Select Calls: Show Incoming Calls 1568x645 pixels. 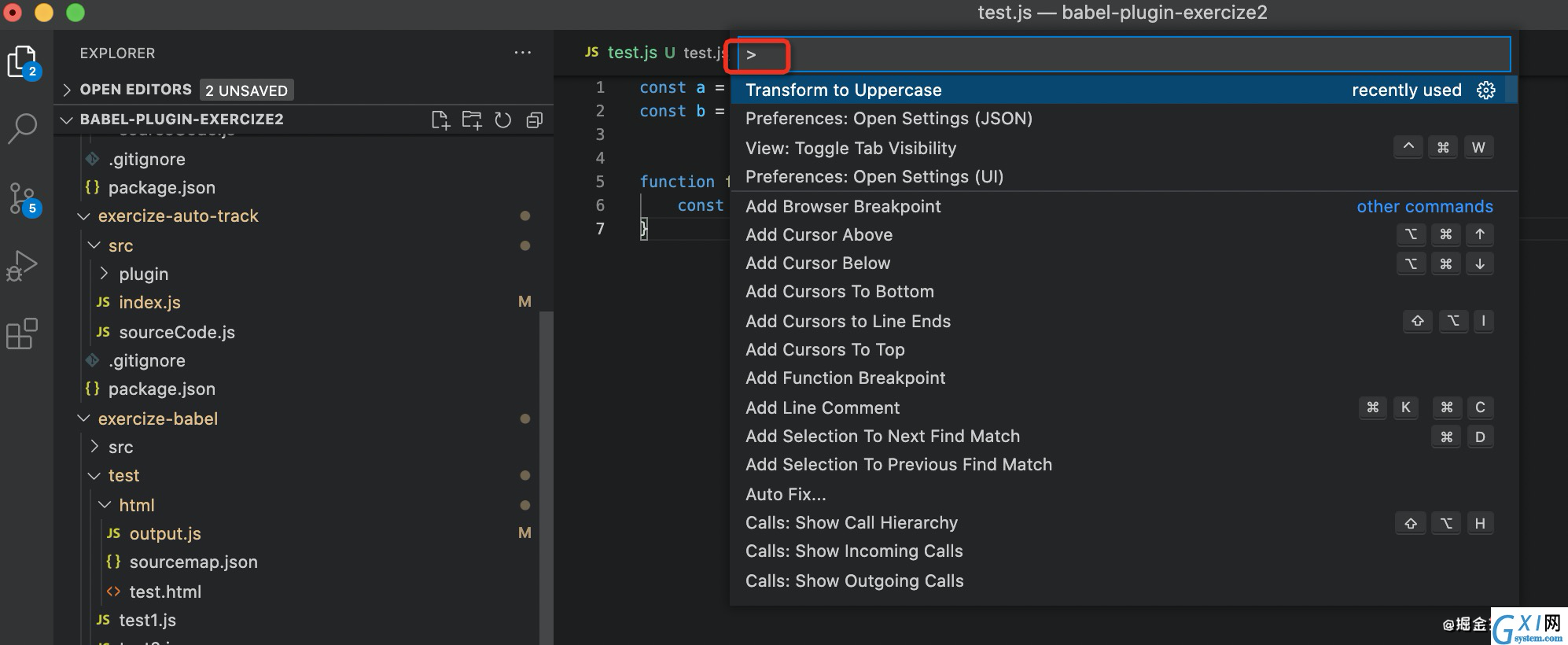coord(1124,551)
